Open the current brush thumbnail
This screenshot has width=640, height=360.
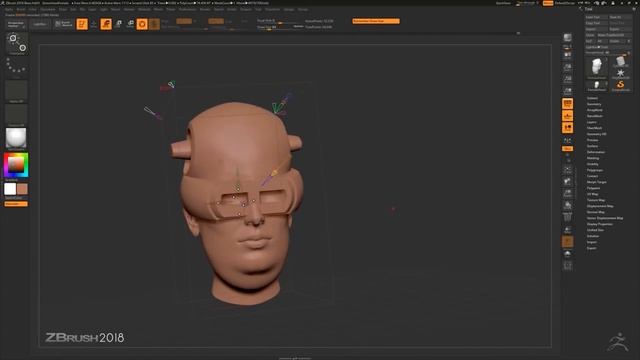pos(17,44)
